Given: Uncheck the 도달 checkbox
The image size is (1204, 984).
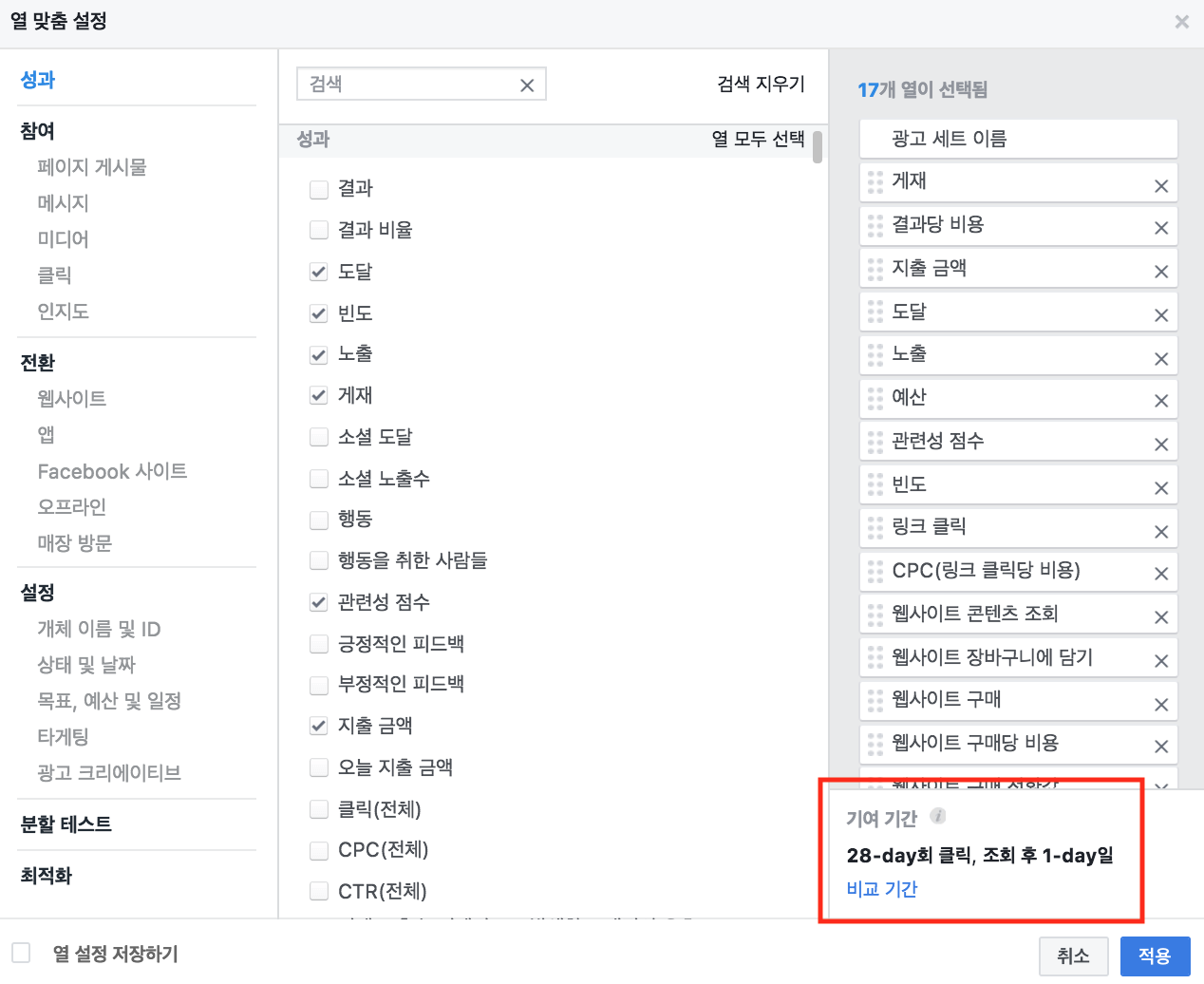Looking at the screenshot, I should [x=319, y=271].
